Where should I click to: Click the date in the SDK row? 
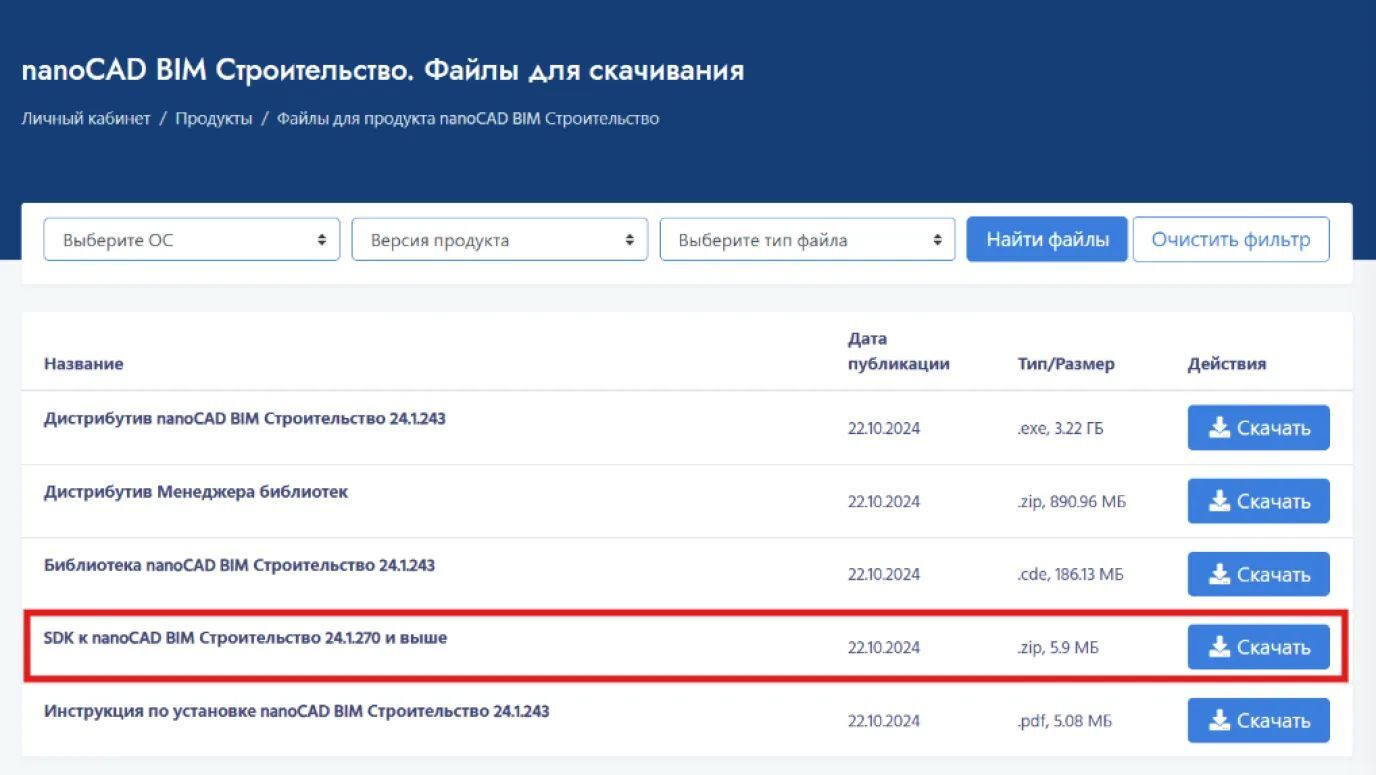click(884, 647)
